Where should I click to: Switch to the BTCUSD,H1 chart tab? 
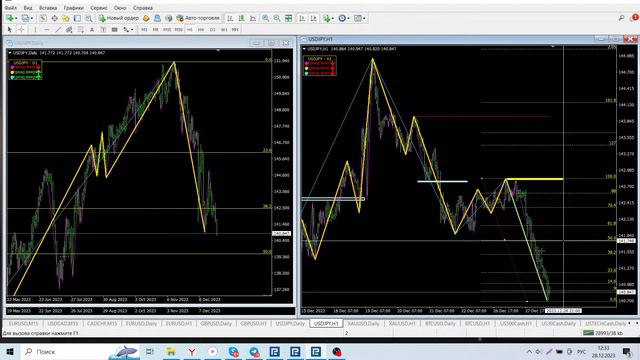(x=477, y=323)
